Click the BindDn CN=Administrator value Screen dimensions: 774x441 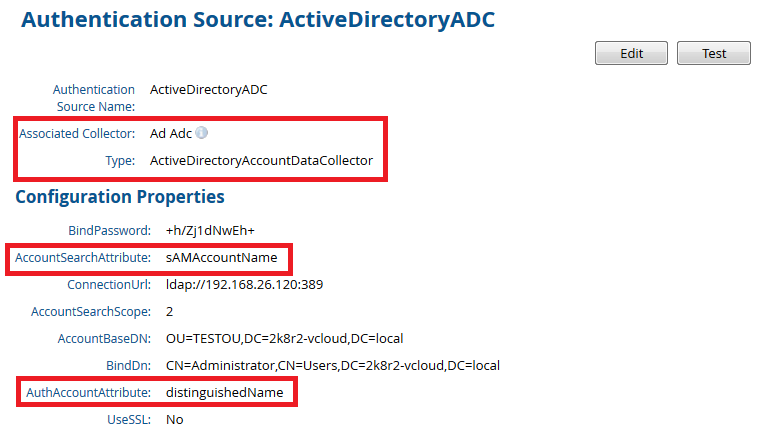click(332, 366)
